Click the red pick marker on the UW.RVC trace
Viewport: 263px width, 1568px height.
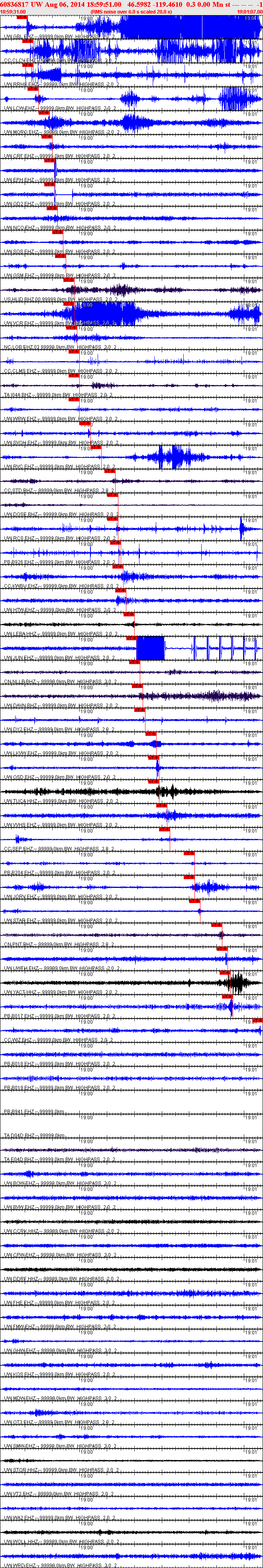click(96, 447)
